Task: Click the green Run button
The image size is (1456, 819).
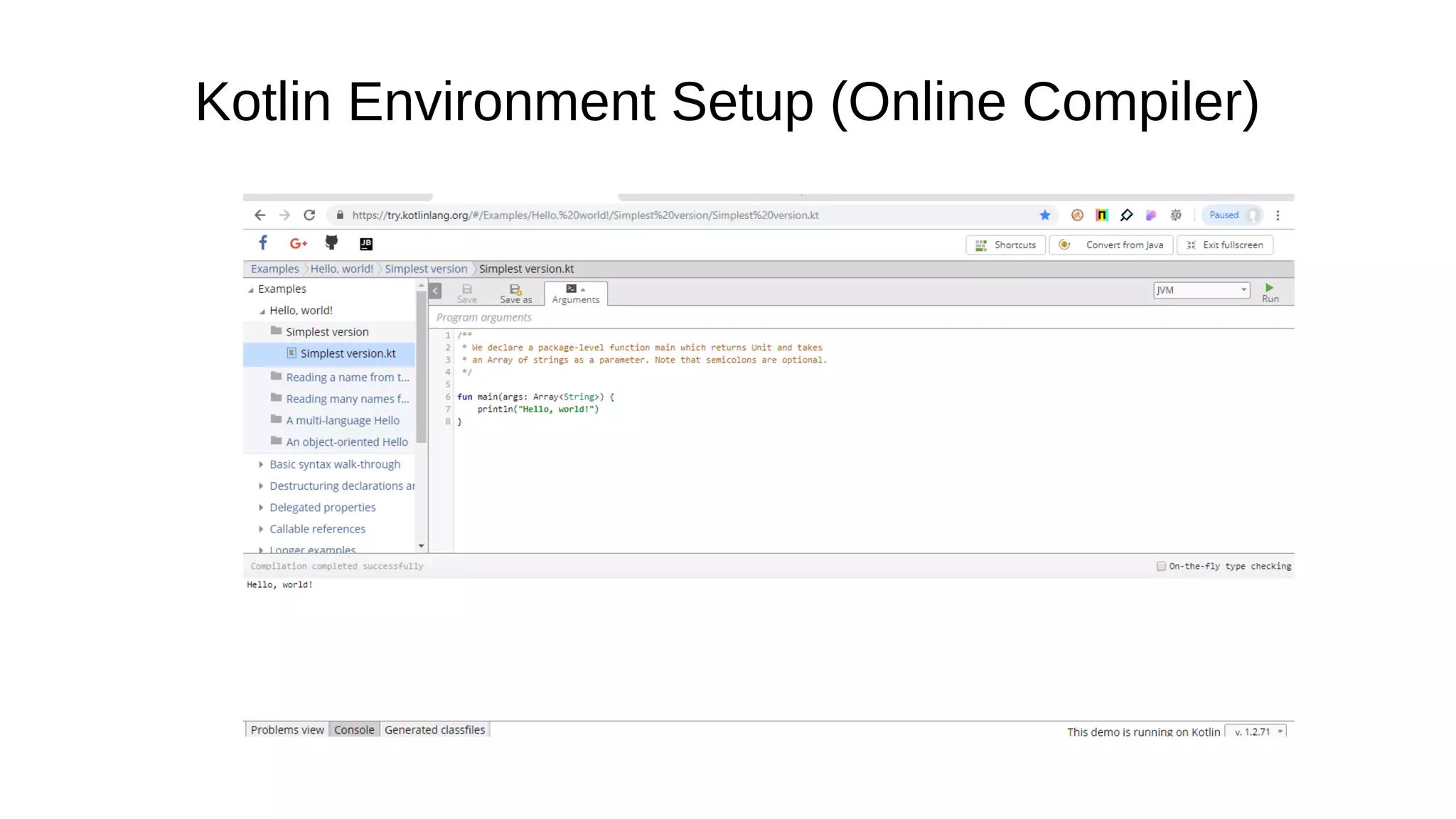Action: click(1269, 291)
